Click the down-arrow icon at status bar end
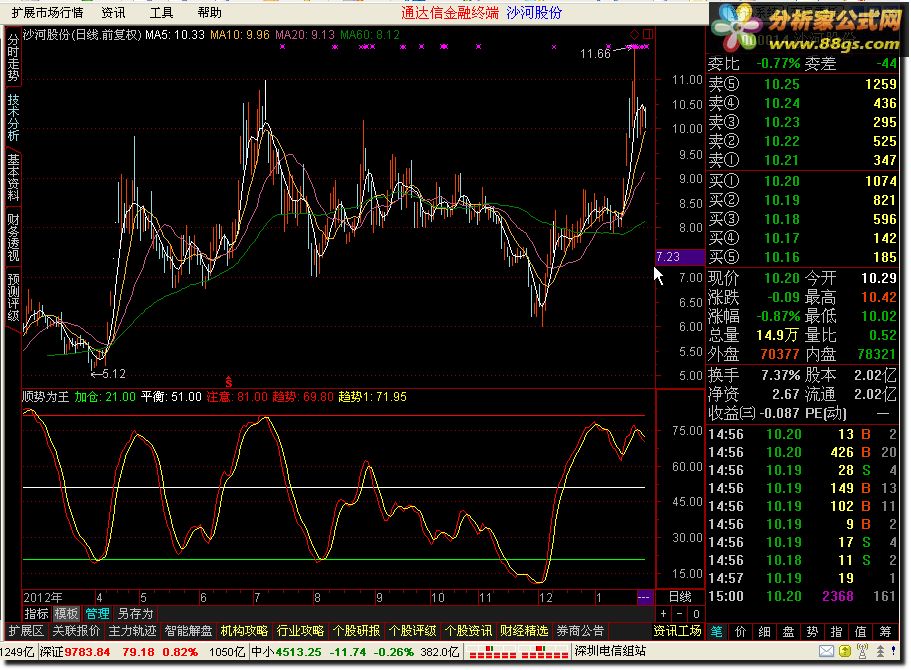Image resolution: width=911 pixels, height=670 pixels. [x=894, y=651]
